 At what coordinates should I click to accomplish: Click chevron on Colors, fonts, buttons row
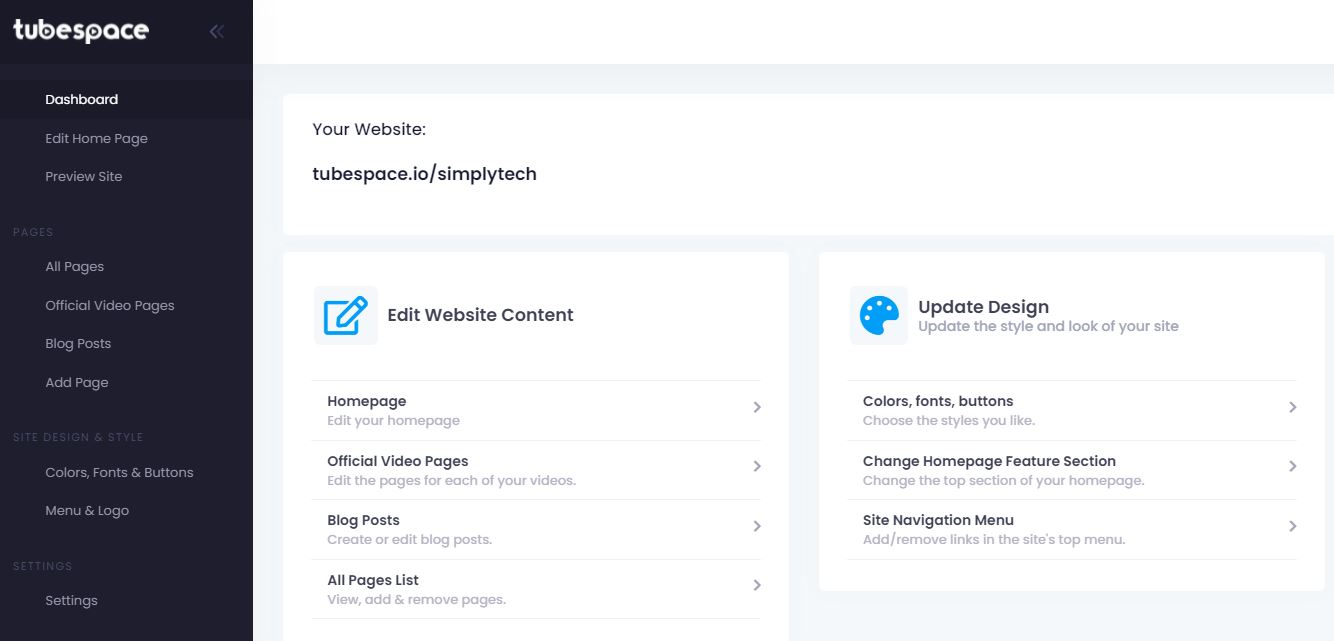coord(1293,407)
